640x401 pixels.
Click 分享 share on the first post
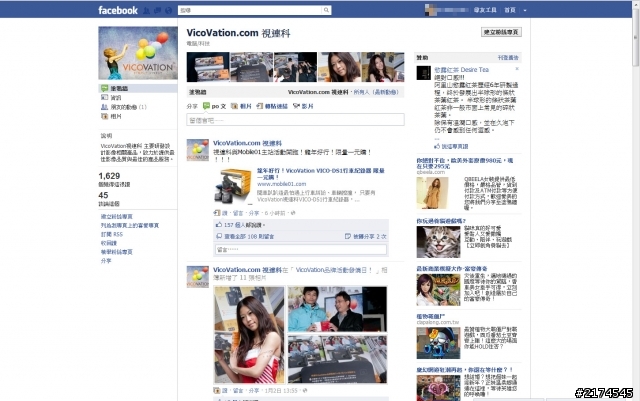tap(254, 213)
